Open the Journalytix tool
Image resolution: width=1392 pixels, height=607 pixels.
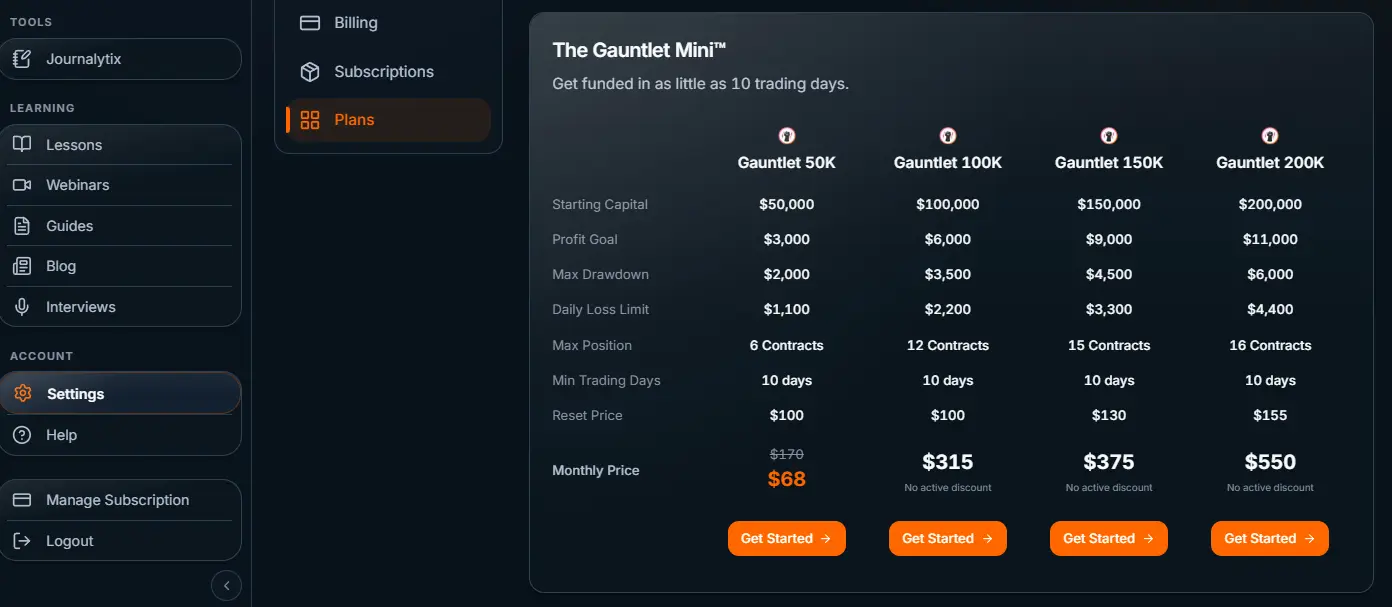point(22,59)
